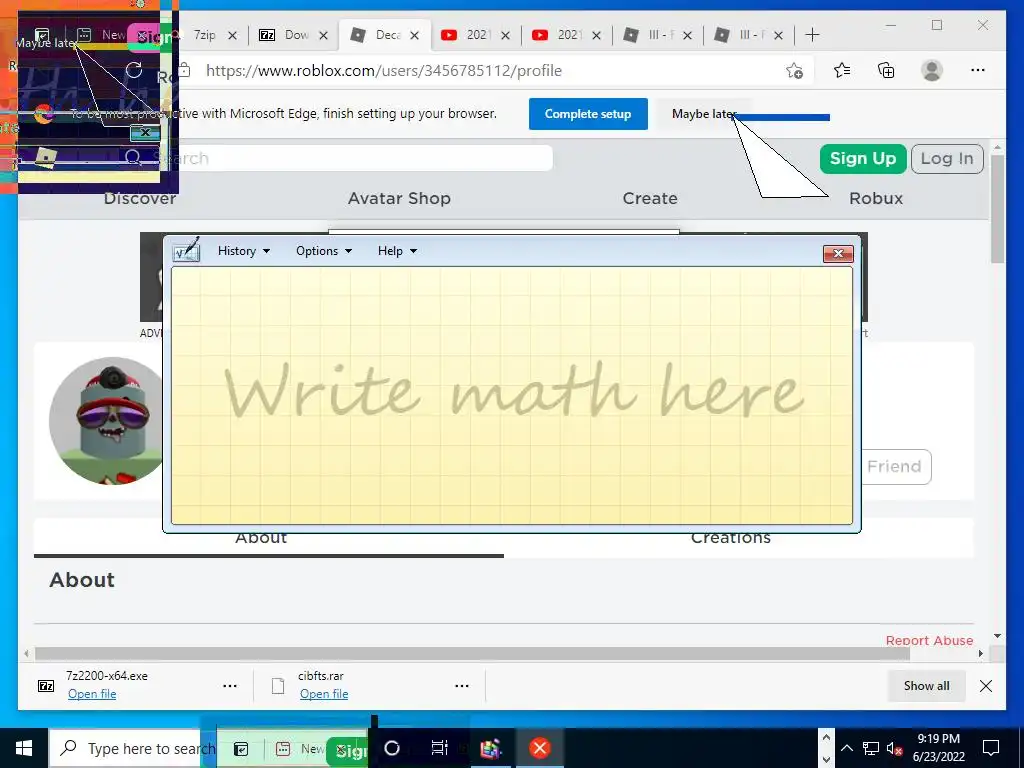Open a new tab with plus button
This screenshot has width=1024, height=768.
point(812,35)
